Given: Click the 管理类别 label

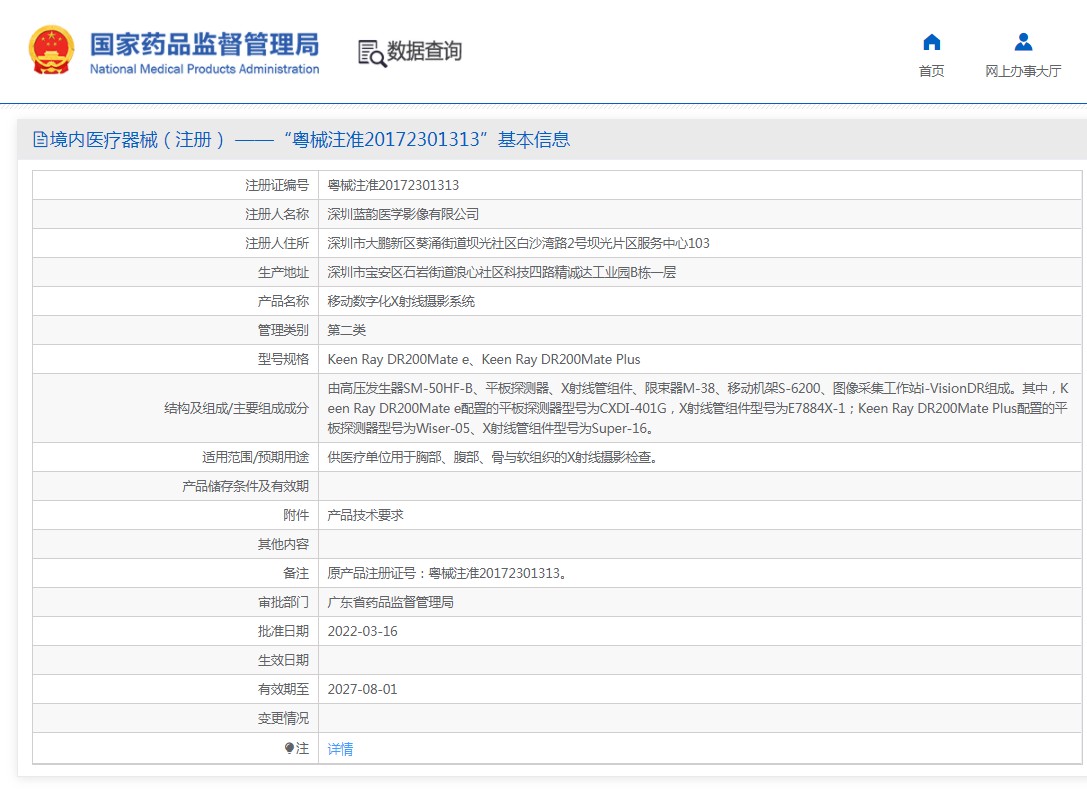Looking at the screenshot, I should (283, 330).
